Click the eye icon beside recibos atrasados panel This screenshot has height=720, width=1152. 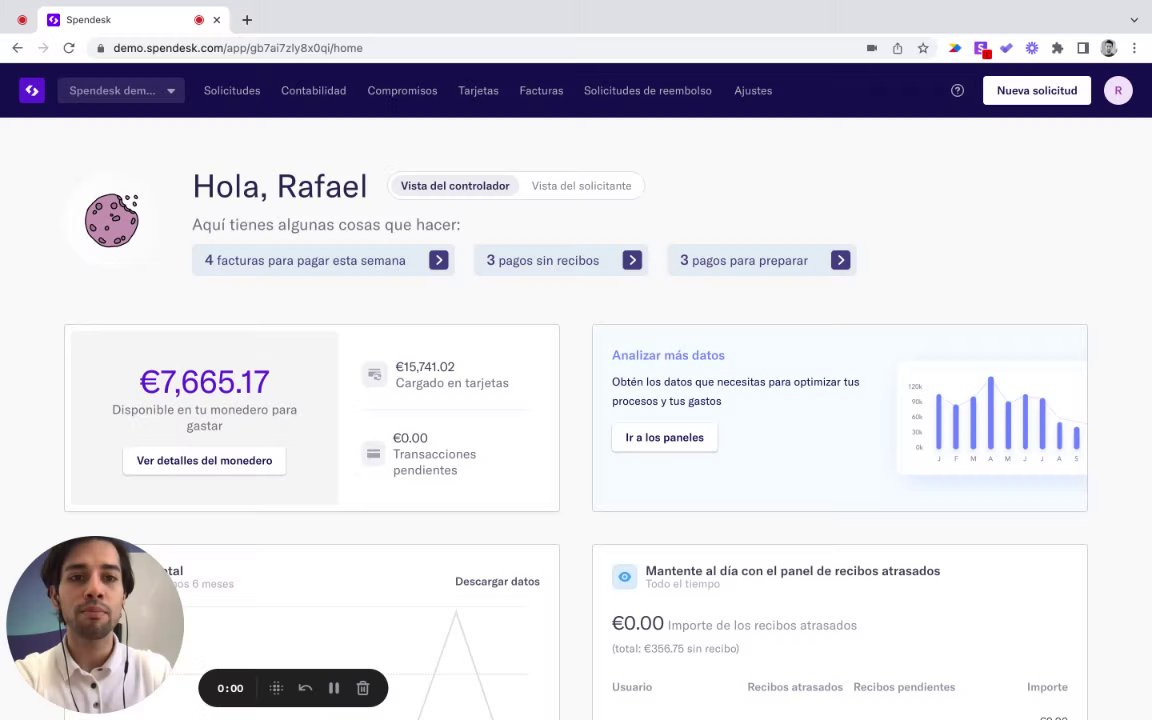[624, 577]
